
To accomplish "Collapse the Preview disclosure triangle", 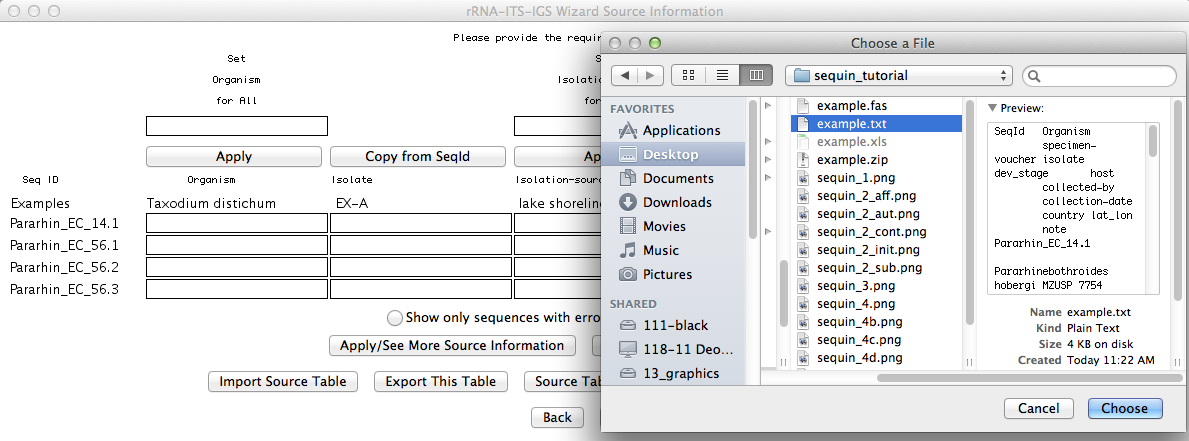I will [x=993, y=108].
